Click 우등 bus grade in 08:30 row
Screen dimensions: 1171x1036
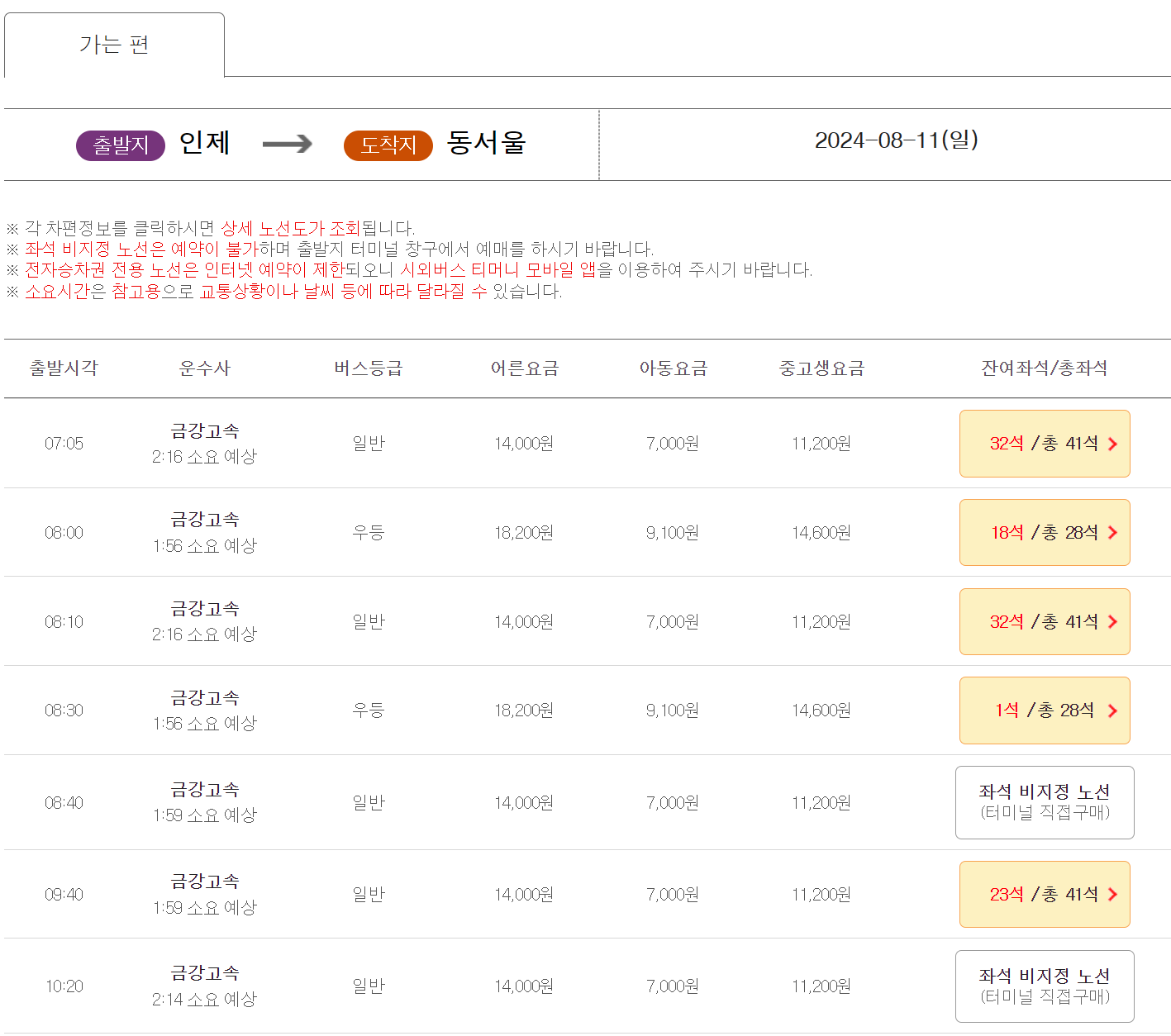[x=369, y=710]
